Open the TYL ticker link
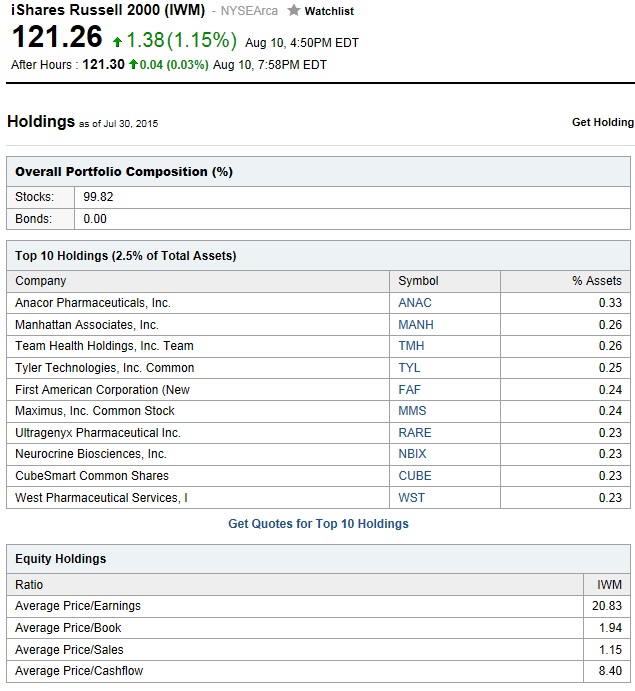This screenshot has height=691, width=635. [409, 368]
